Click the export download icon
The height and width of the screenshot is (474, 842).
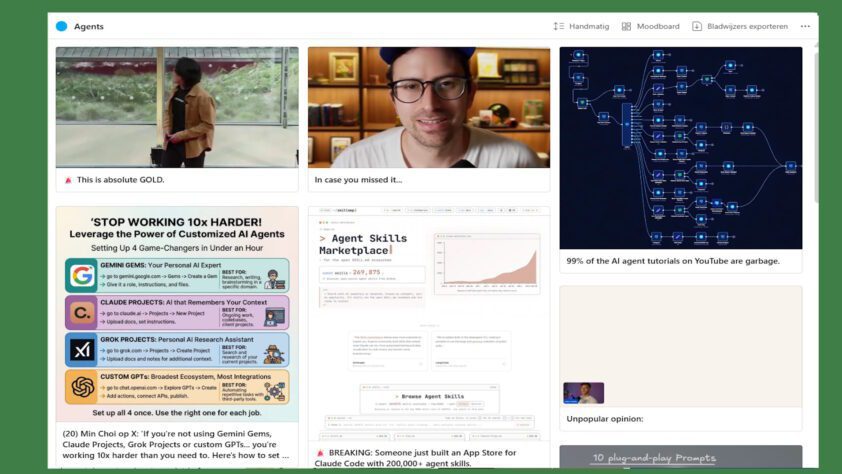point(697,26)
